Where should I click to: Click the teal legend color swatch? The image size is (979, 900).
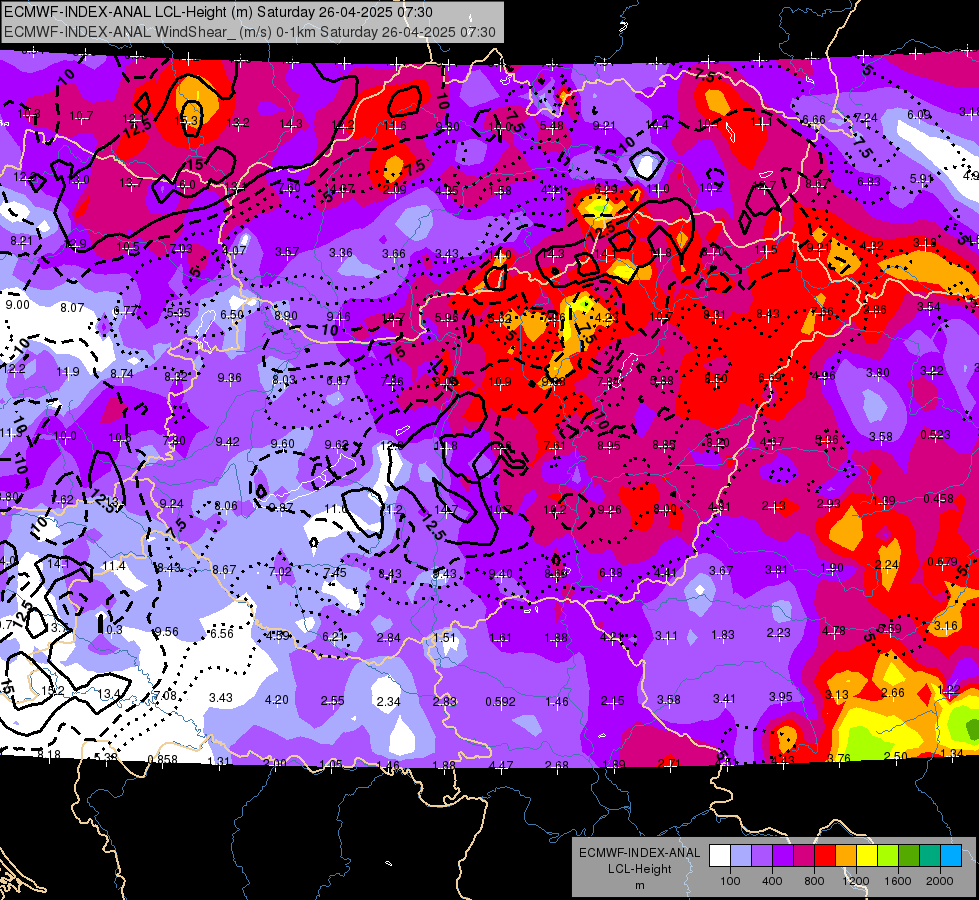coord(930,856)
